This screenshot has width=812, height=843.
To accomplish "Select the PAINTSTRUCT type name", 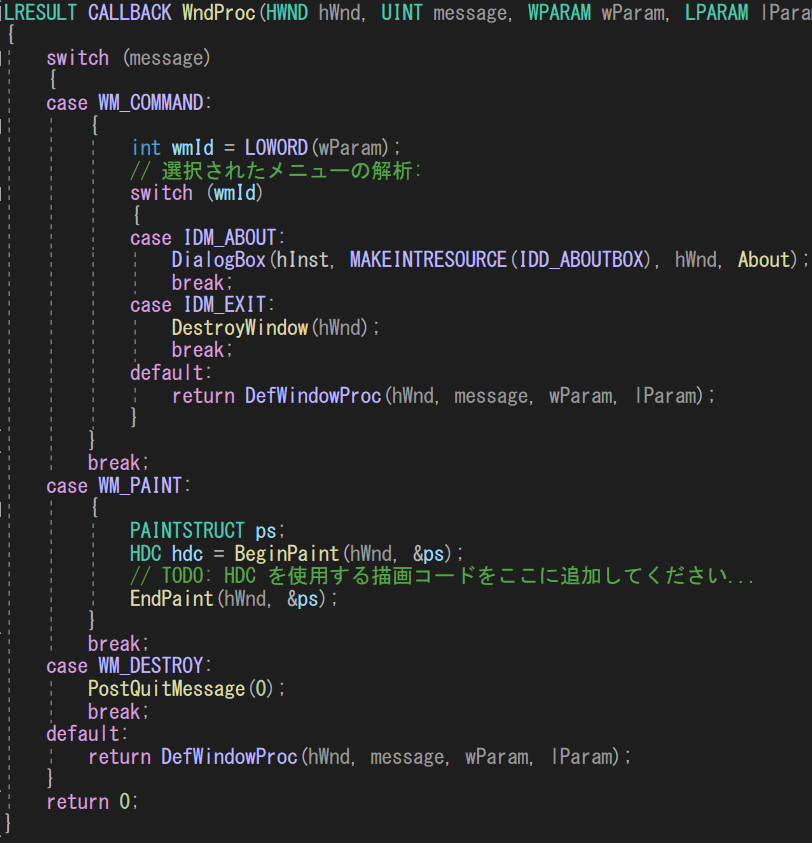I will (187, 531).
